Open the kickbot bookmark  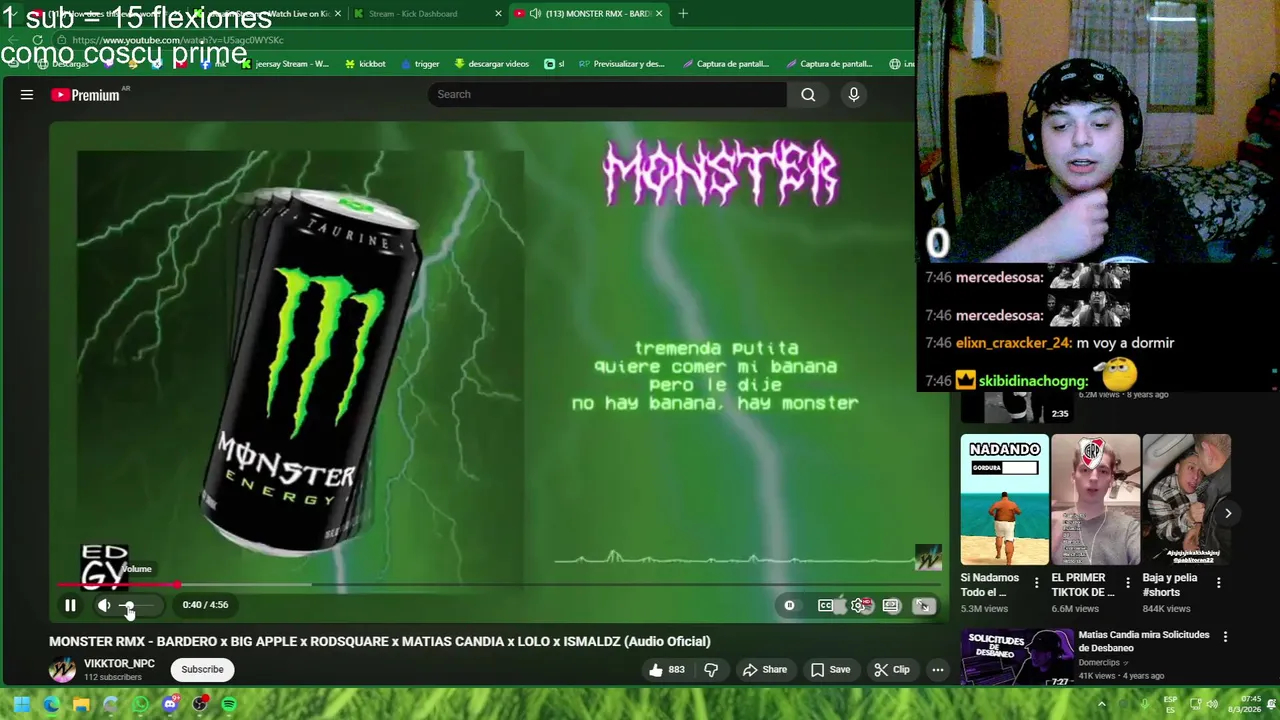click(x=365, y=64)
